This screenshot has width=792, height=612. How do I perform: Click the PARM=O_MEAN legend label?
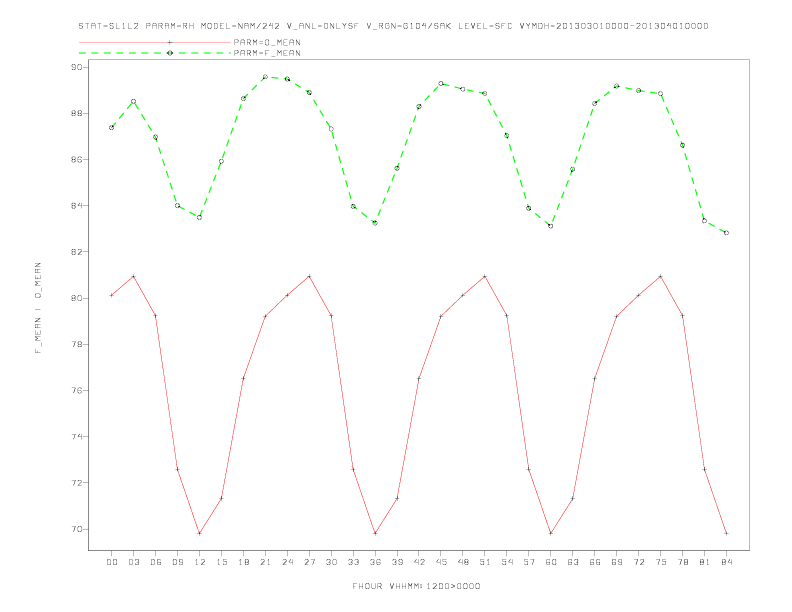pyautogui.click(x=267, y=42)
